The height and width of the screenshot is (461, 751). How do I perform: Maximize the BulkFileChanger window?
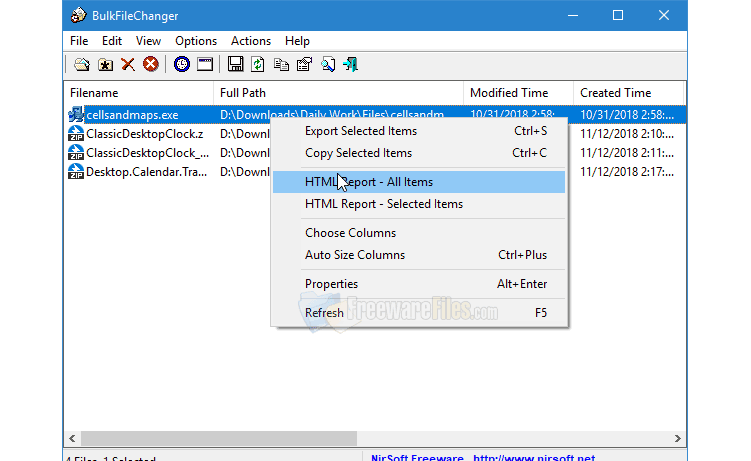tap(618, 15)
